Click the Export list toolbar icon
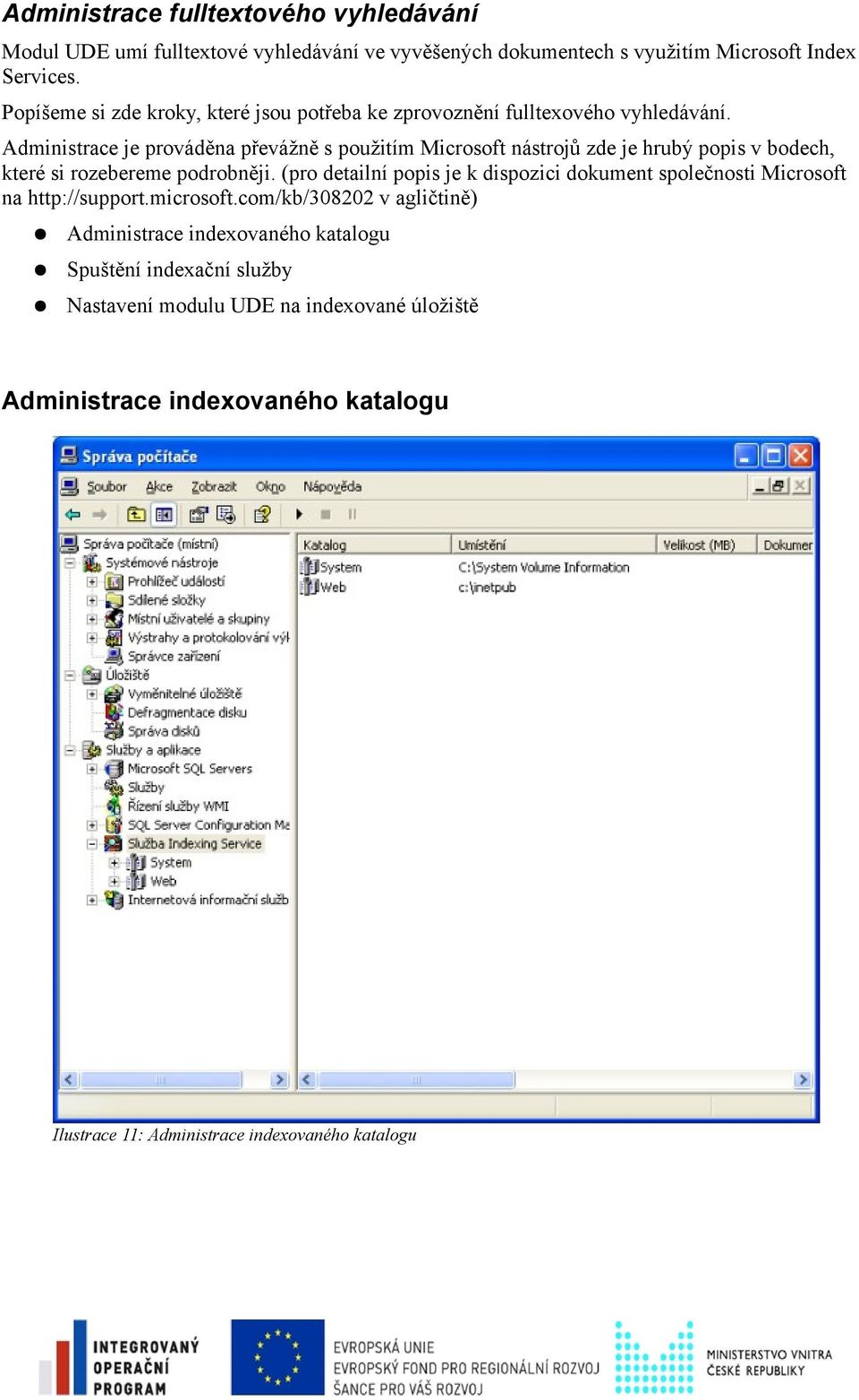 pos(225,515)
